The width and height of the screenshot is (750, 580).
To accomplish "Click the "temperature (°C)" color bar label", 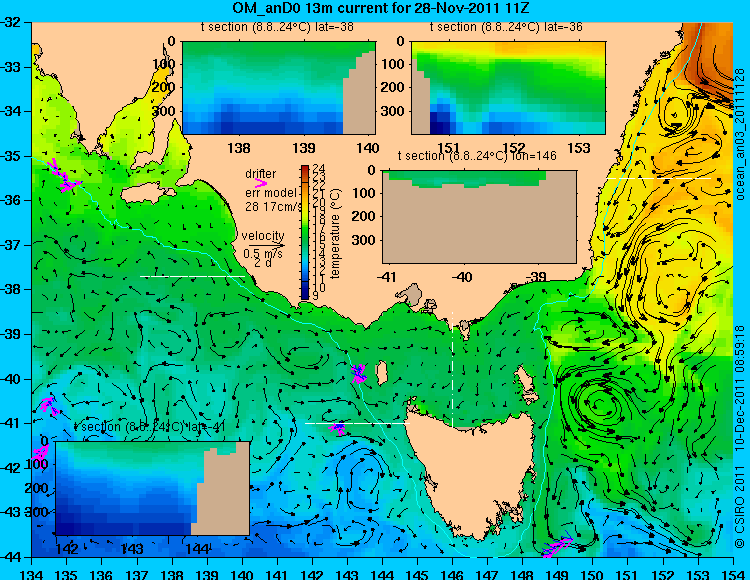I will [335, 233].
